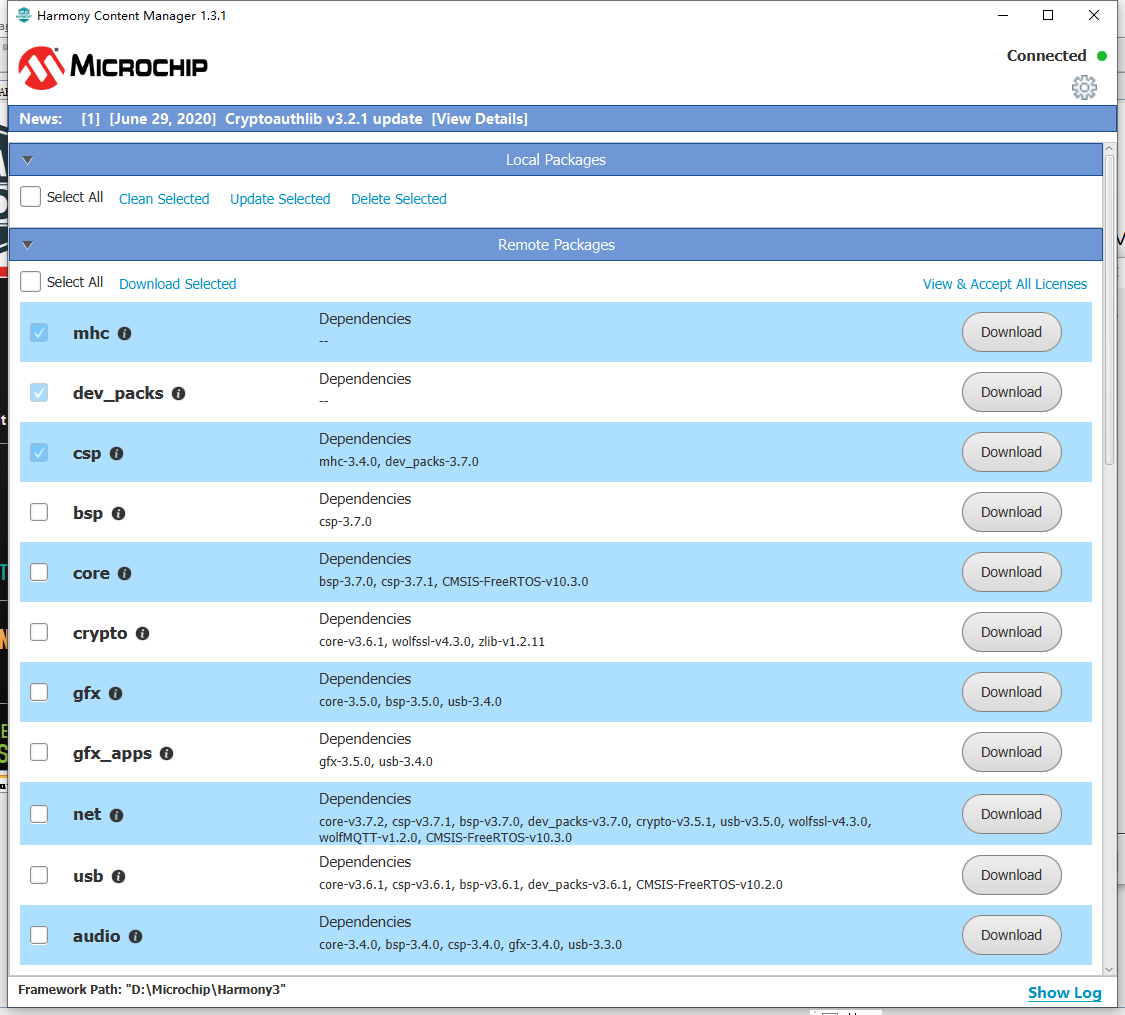Check the bsp package checkbox
This screenshot has width=1125, height=1015.
(39, 512)
